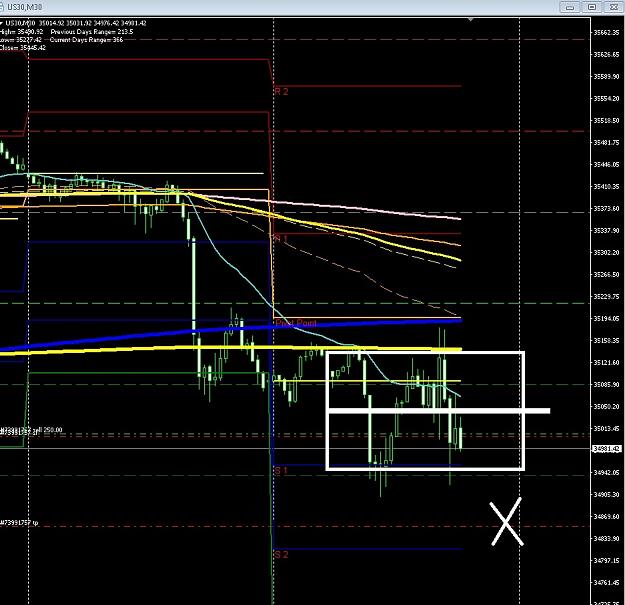Close the US30,M30 chart window
The width and height of the screenshot is (625, 605).
(613, 7)
